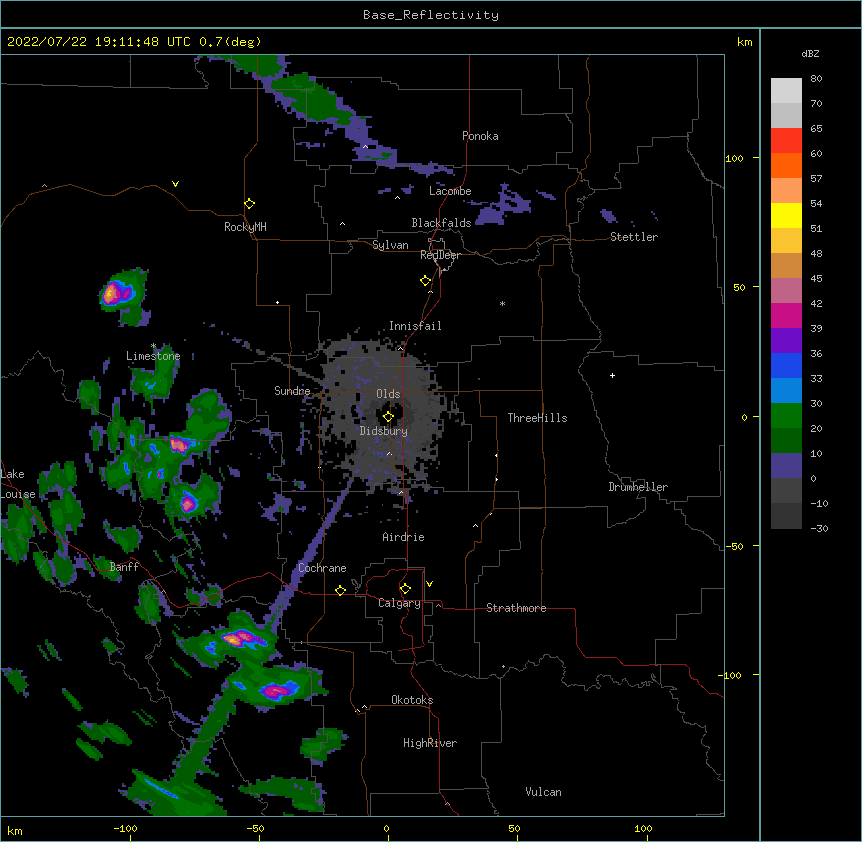
Task: Click the Blackfalds city label
Action: [441, 223]
